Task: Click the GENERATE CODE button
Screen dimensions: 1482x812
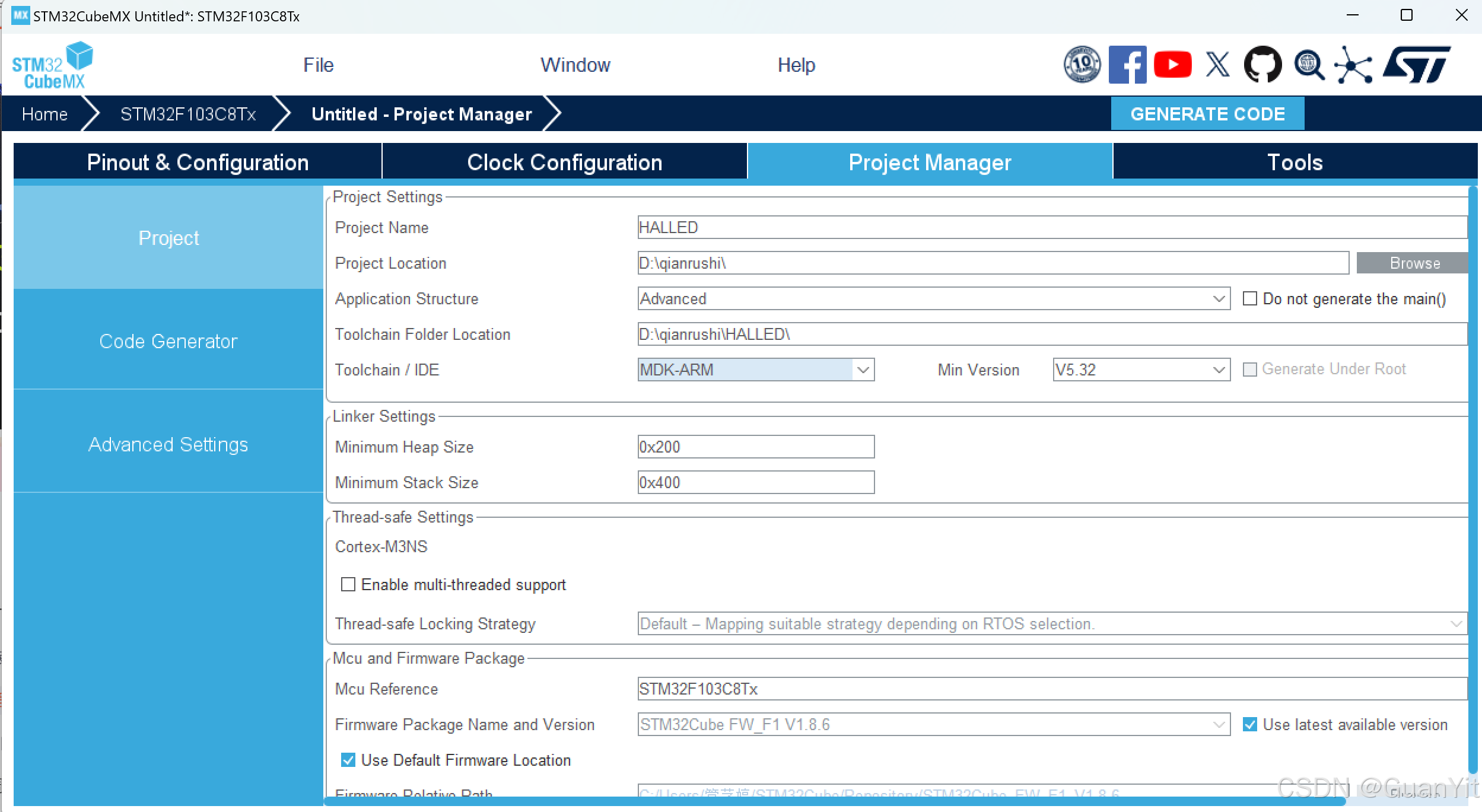Action: coord(1207,114)
